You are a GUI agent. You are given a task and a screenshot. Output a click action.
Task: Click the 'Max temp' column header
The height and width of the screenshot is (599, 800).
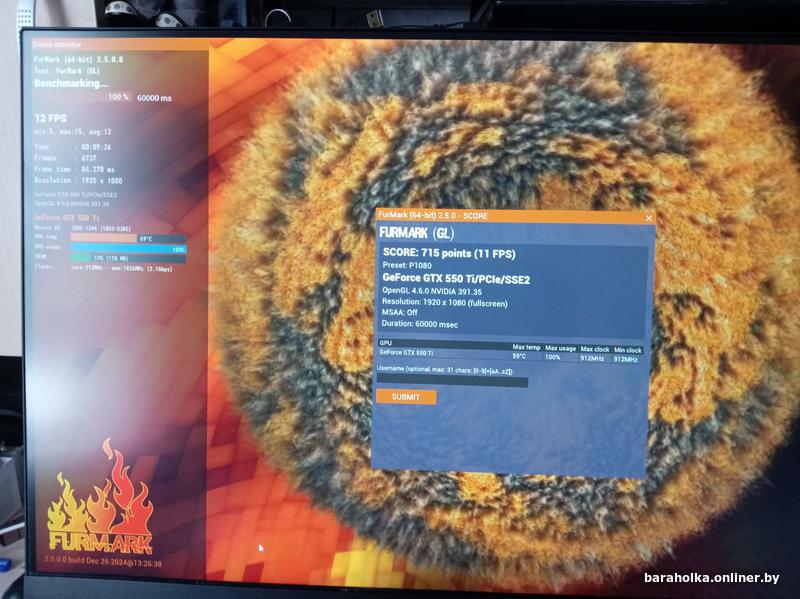coord(526,347)
